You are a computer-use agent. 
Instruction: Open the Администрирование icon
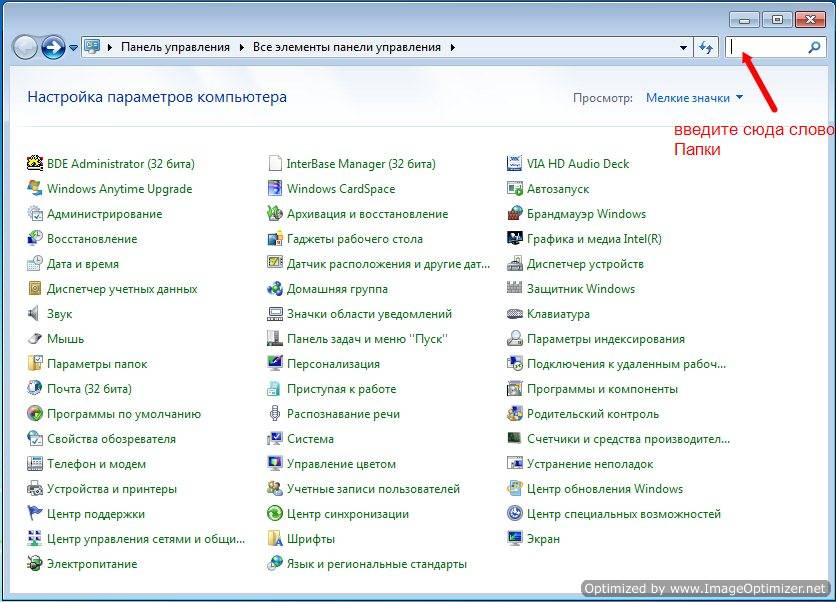(x=35, y=213)
